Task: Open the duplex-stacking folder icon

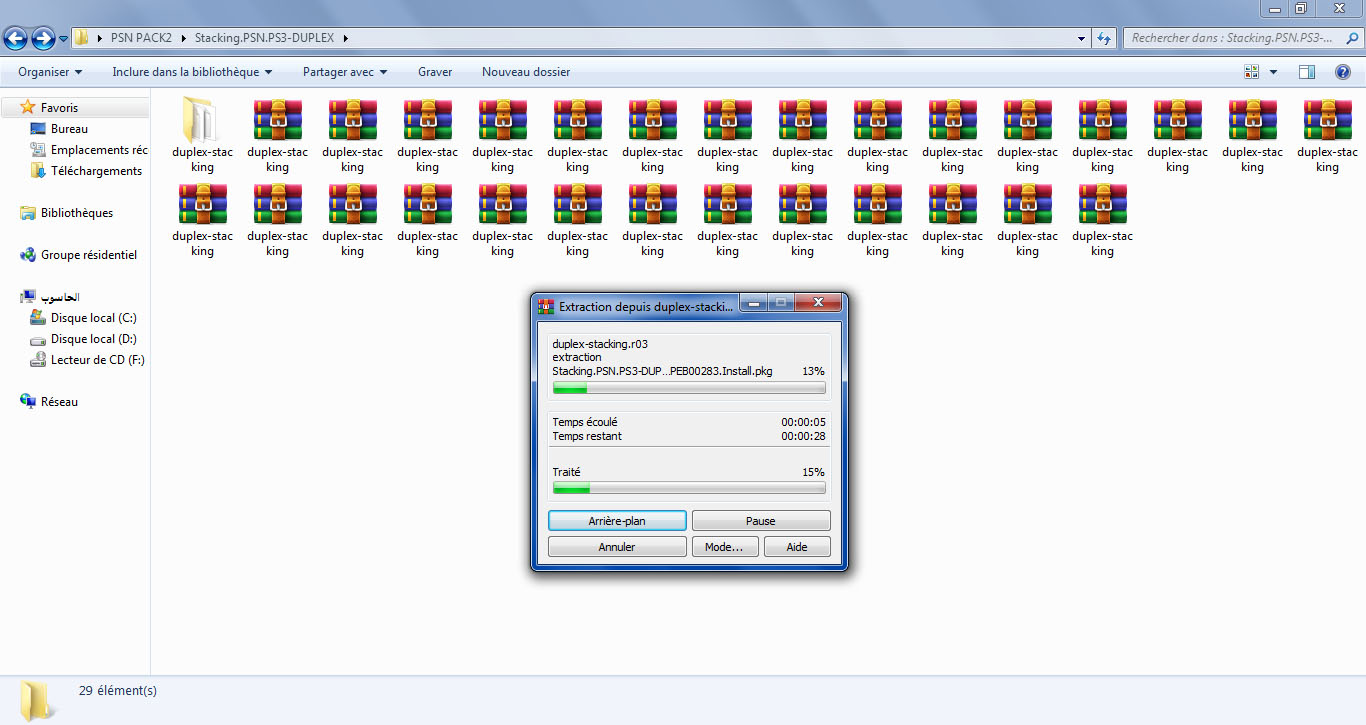Action: pos(202,122)
